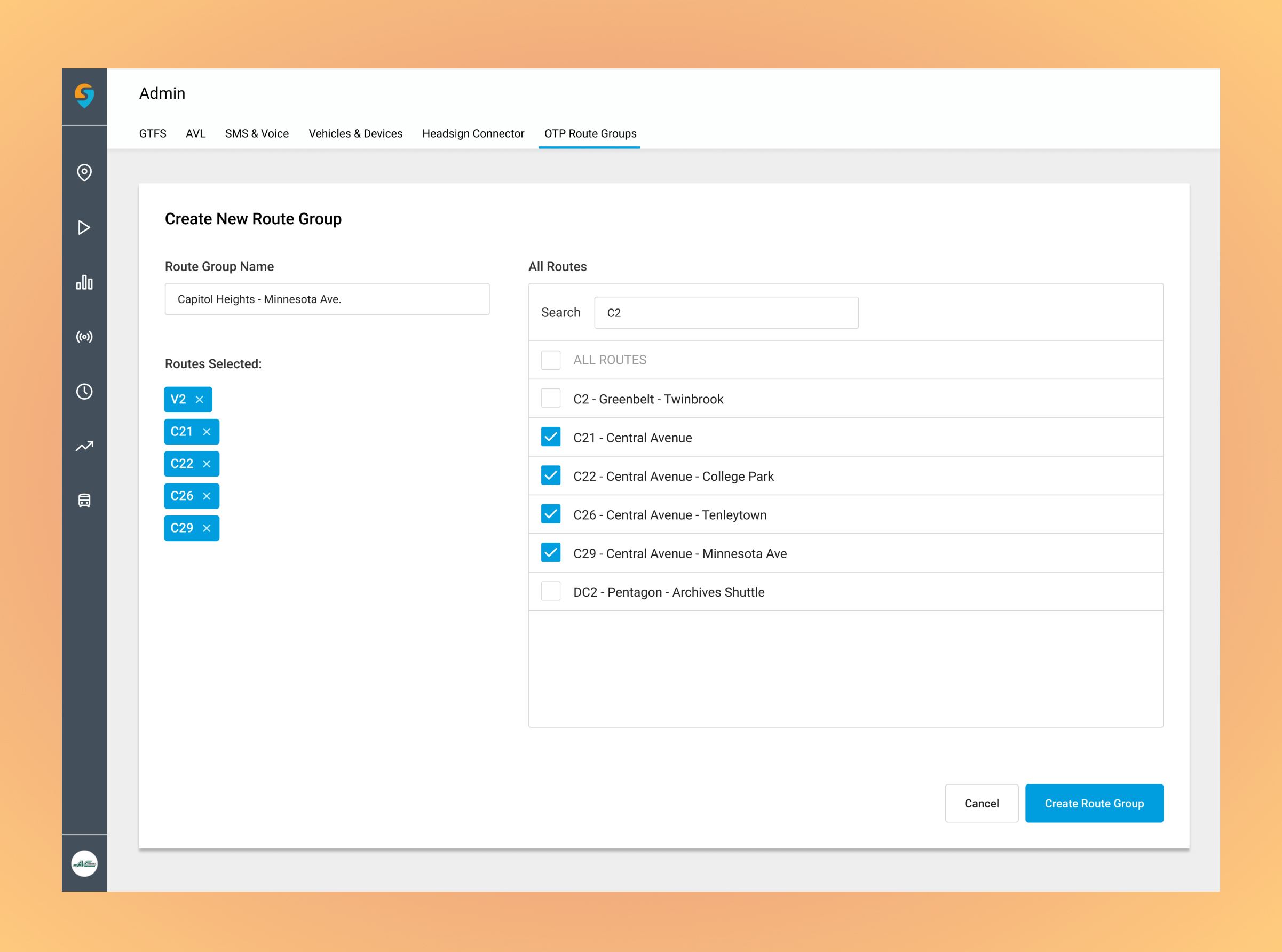Open the Vehicles & Devices tab

tap(355, 134)
